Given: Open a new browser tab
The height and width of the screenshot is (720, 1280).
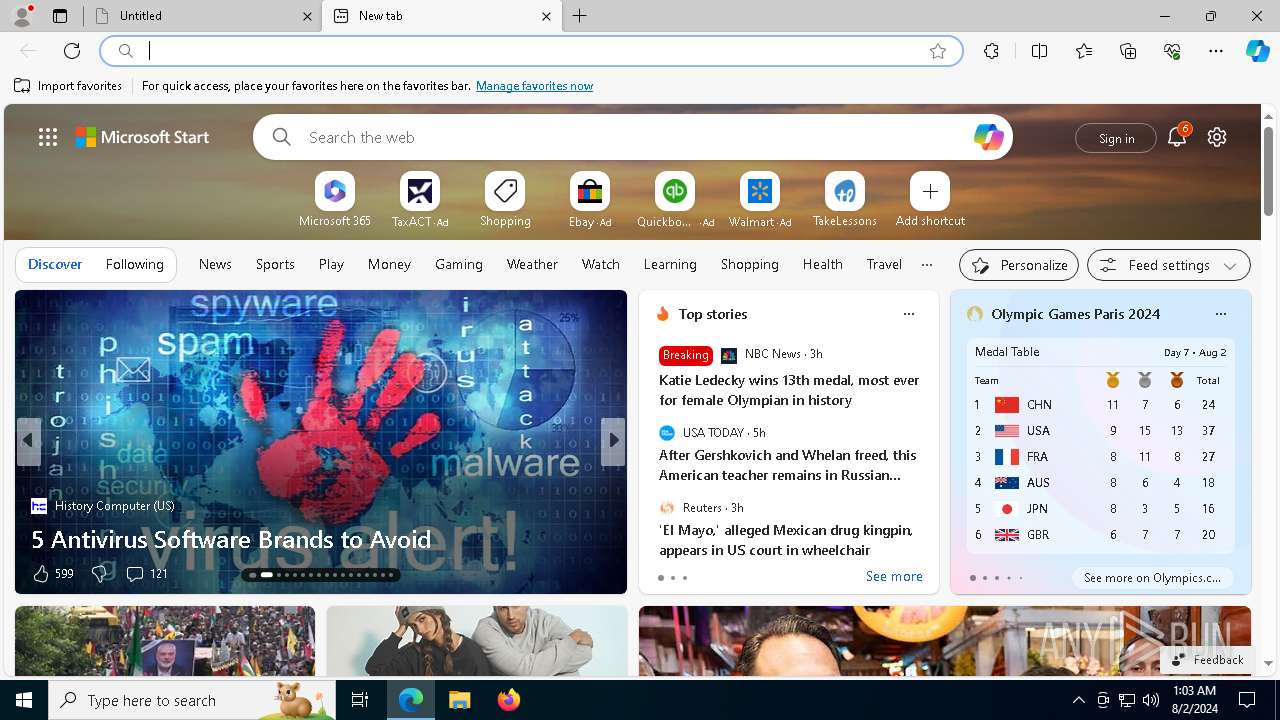Looking at the screenshot, I should (x=580, y=16).
